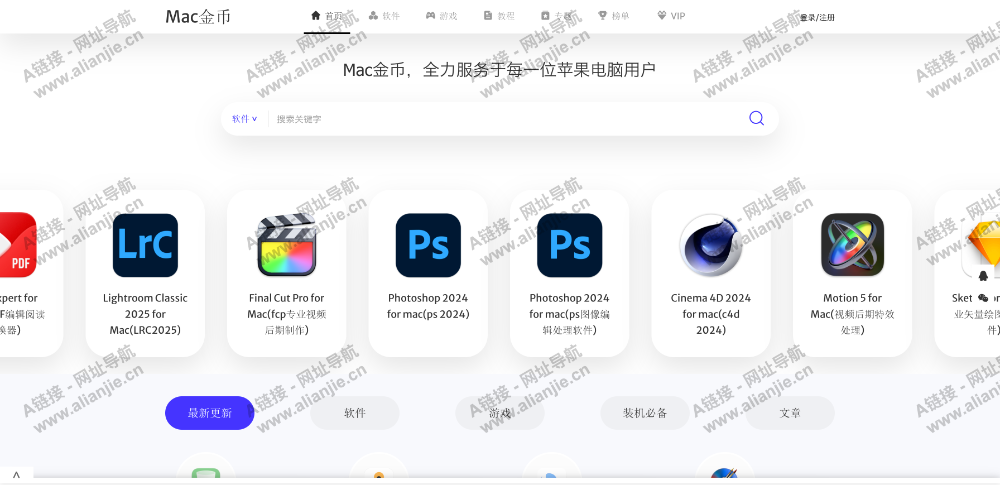Expand the 软件 search category dropdown

244,119
